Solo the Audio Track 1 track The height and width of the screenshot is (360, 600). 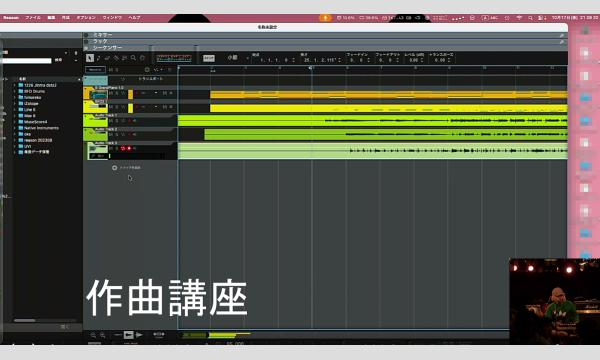click(117, 121)
